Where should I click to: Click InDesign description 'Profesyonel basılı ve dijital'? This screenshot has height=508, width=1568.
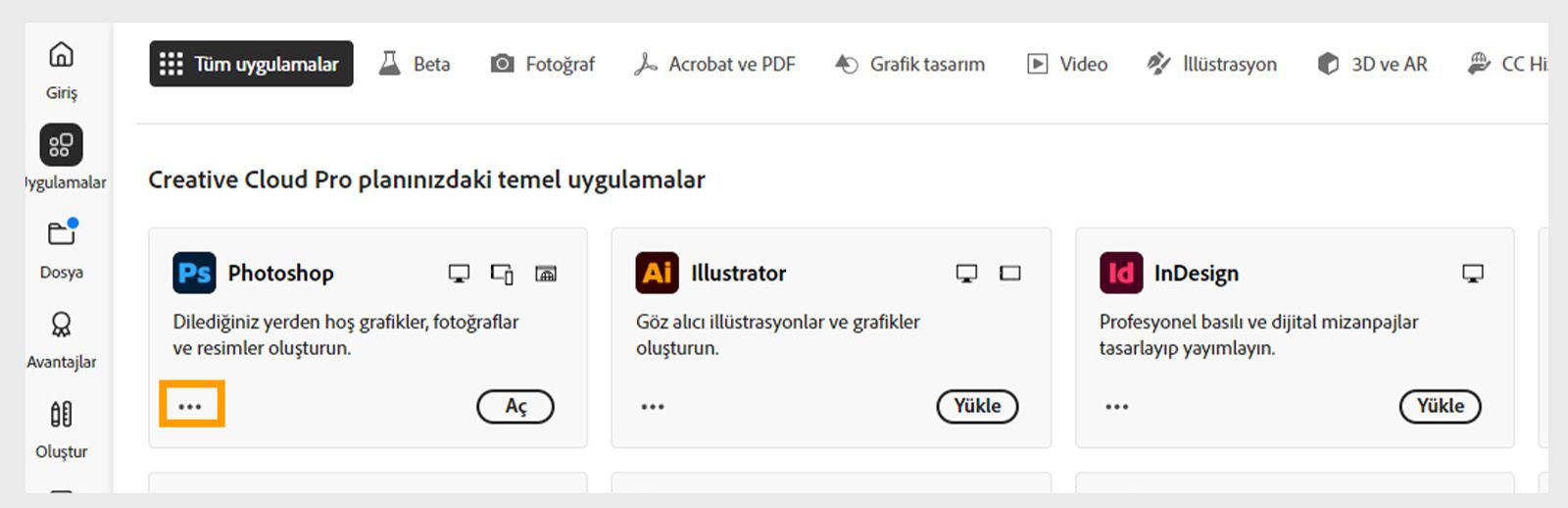pos(1258,334)
